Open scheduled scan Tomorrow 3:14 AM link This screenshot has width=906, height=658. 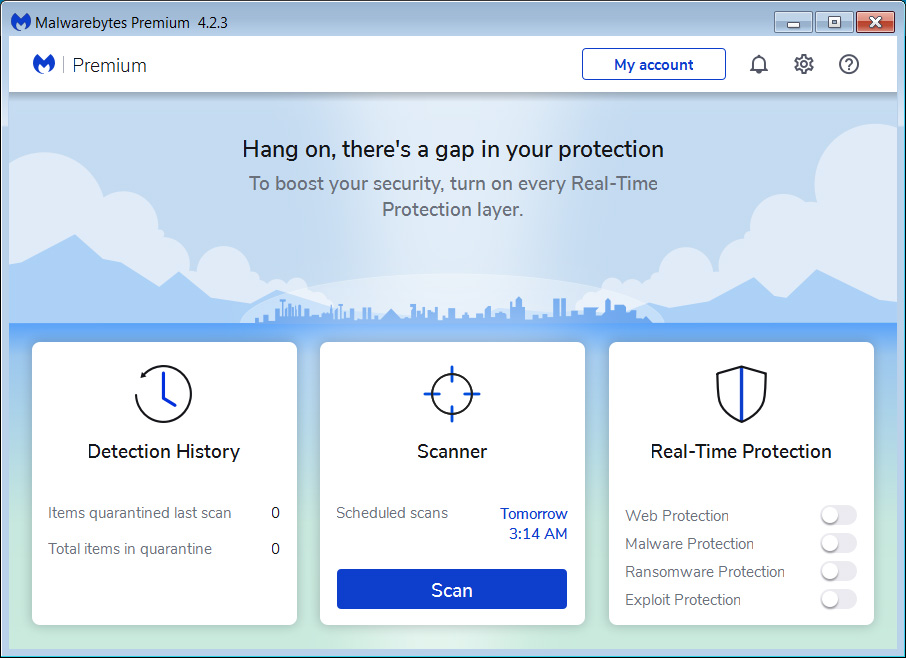pos(534,523)
